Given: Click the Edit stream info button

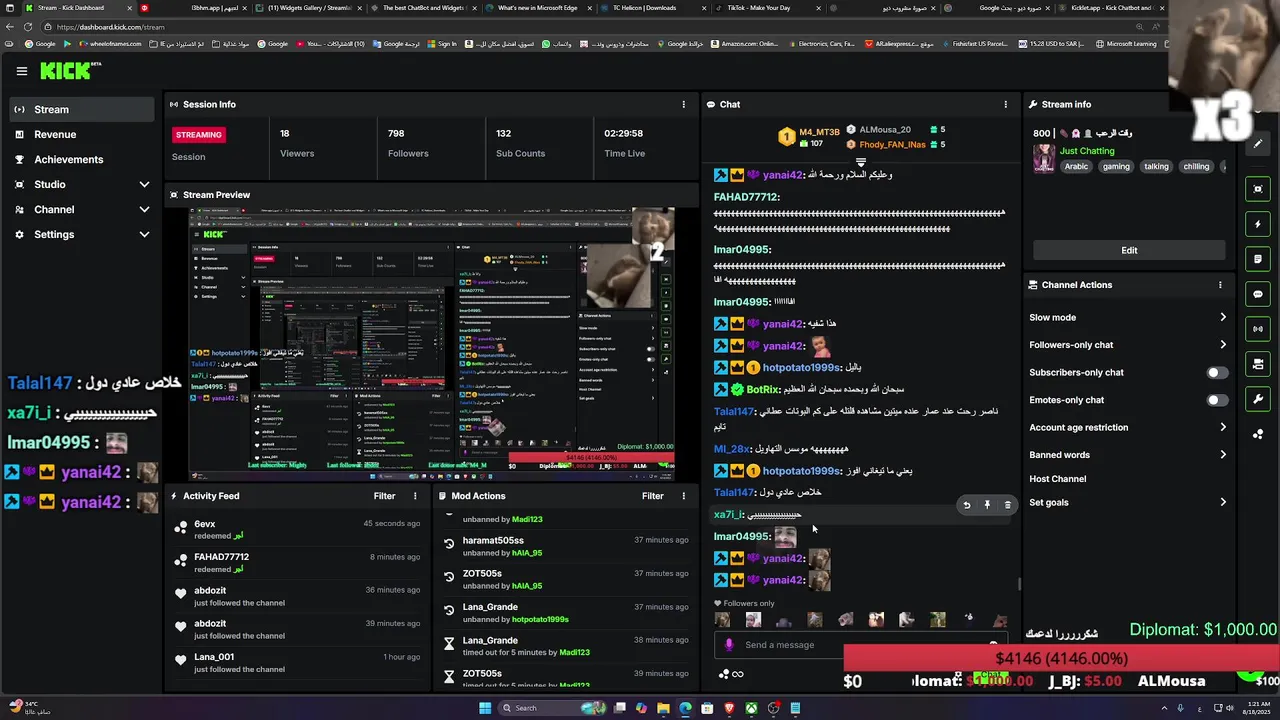Looking at the screenshot, I should 1129,250.
